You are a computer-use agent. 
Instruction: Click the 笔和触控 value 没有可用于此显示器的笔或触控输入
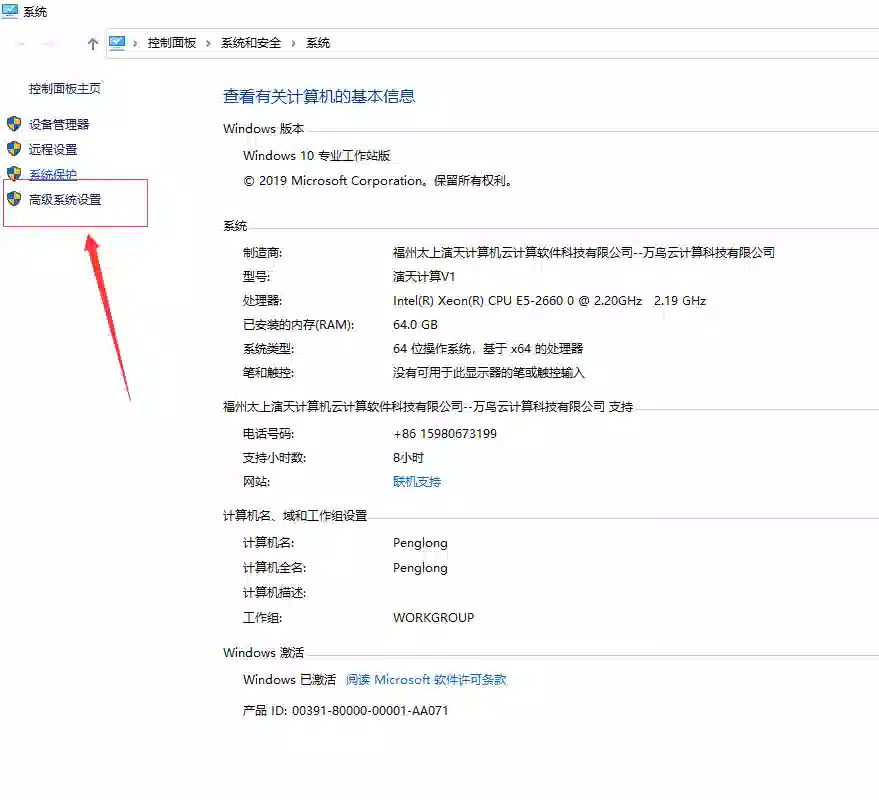[489, 373]
